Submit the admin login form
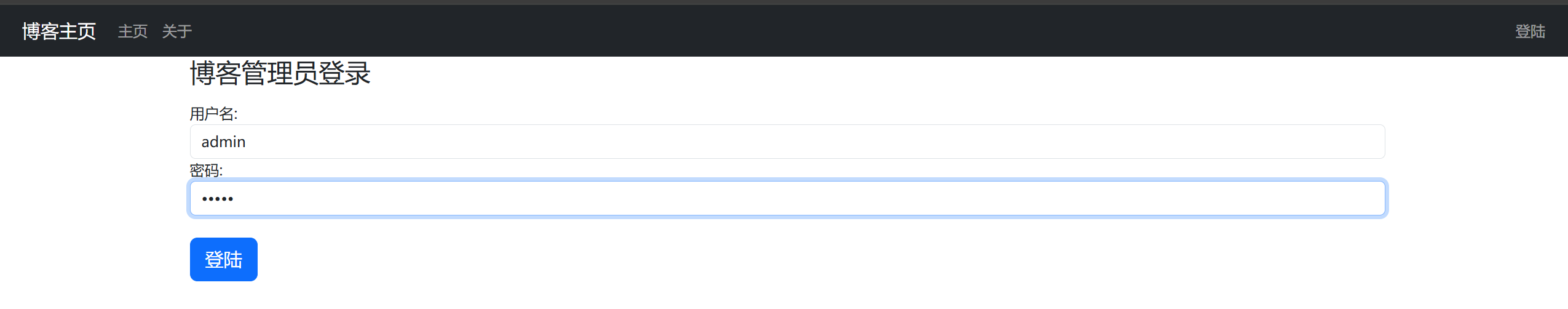 pos(223,260)
